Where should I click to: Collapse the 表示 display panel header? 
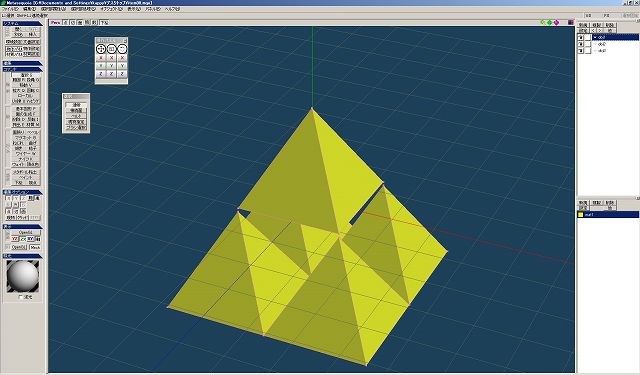coord(22,226)
